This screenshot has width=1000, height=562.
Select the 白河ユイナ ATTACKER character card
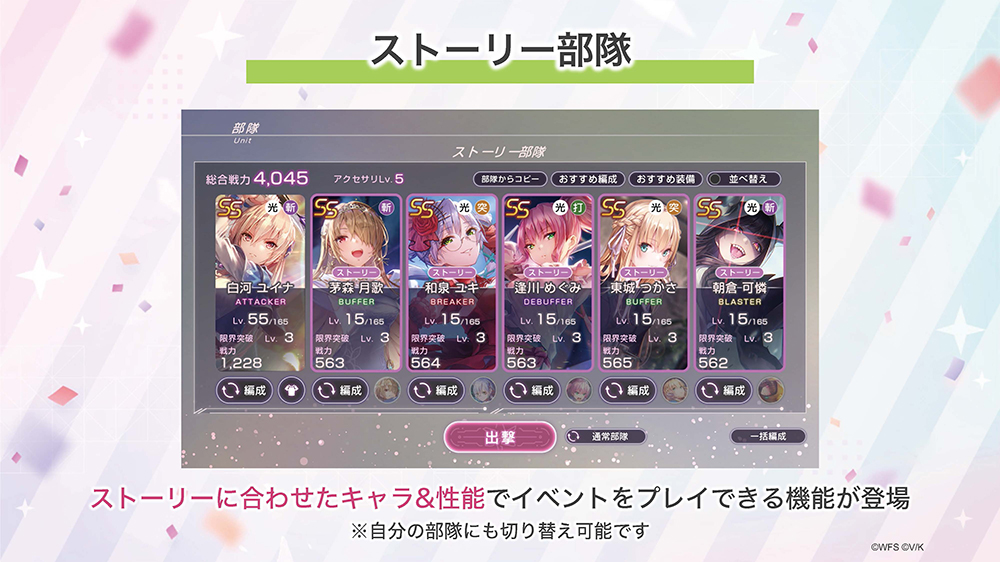pos(260,283)
